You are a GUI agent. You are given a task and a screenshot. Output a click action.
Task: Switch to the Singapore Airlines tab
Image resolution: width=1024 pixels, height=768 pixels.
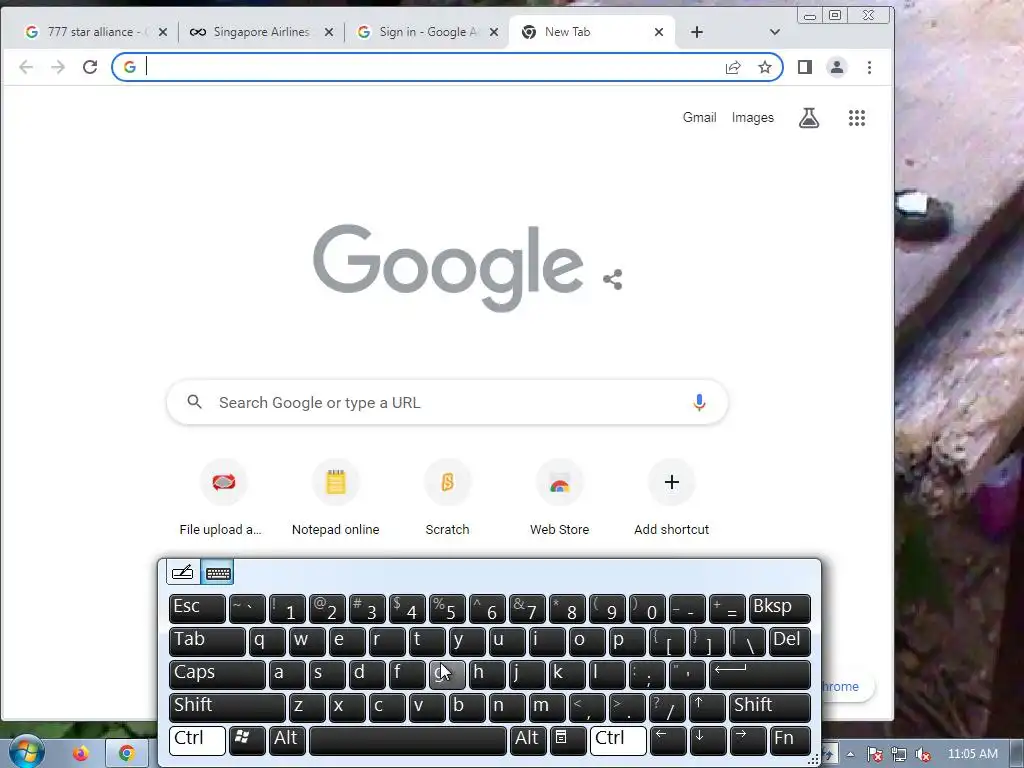coord(261,31)
